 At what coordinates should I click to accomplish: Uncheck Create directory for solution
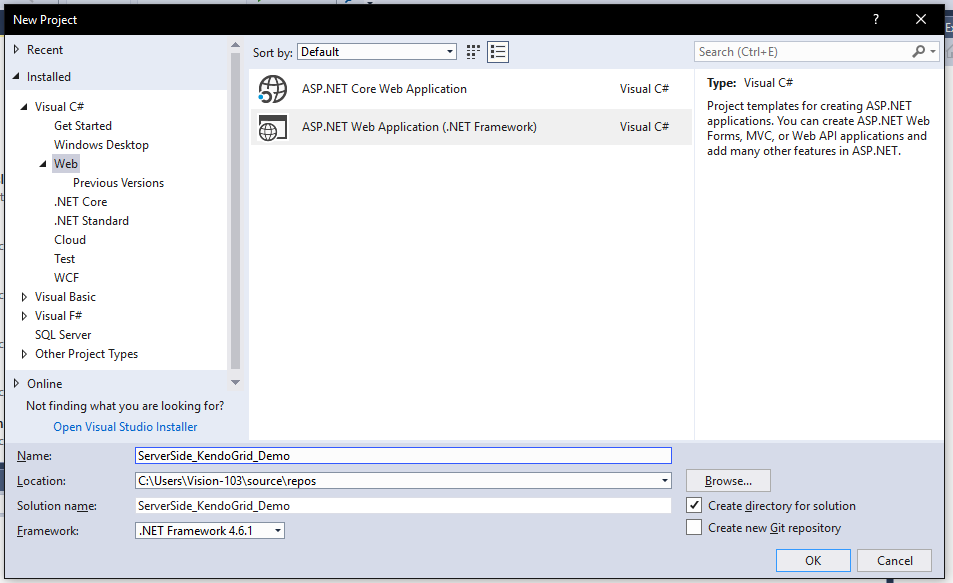(693, 505)
